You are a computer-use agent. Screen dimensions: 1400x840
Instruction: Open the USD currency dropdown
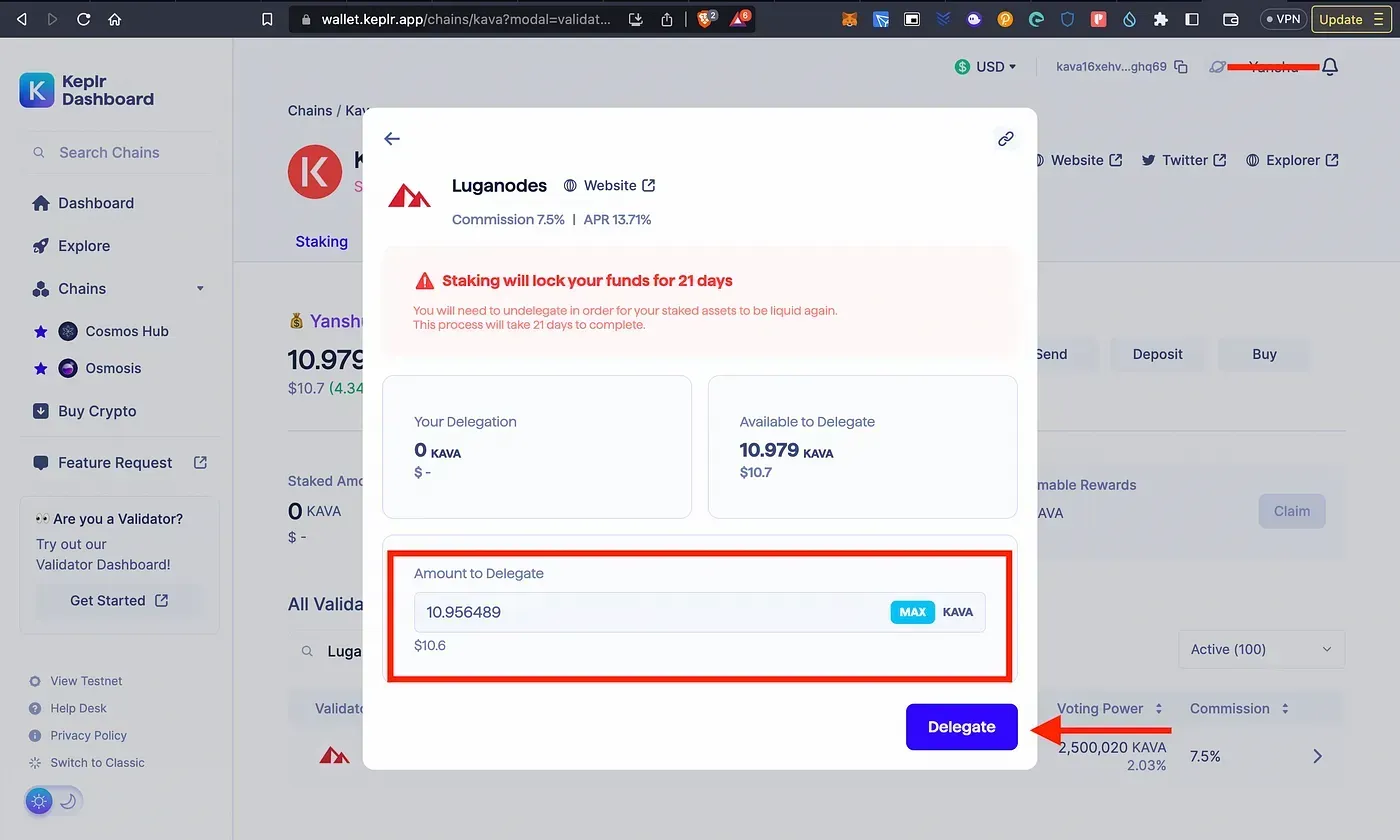click(986, 67)
